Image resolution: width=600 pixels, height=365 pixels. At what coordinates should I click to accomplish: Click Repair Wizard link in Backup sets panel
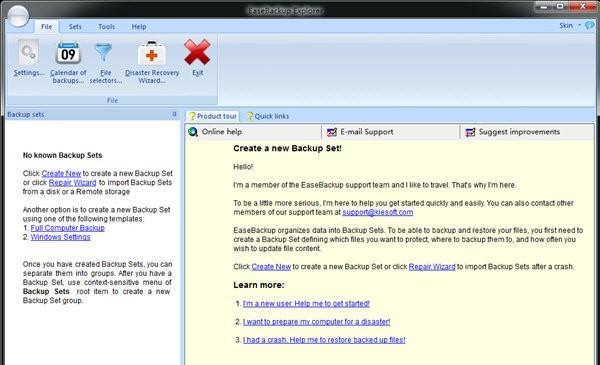[x=72, y=182]
